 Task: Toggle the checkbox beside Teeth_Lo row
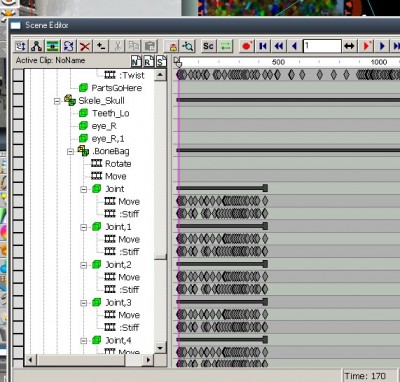(x=18, y=113)
